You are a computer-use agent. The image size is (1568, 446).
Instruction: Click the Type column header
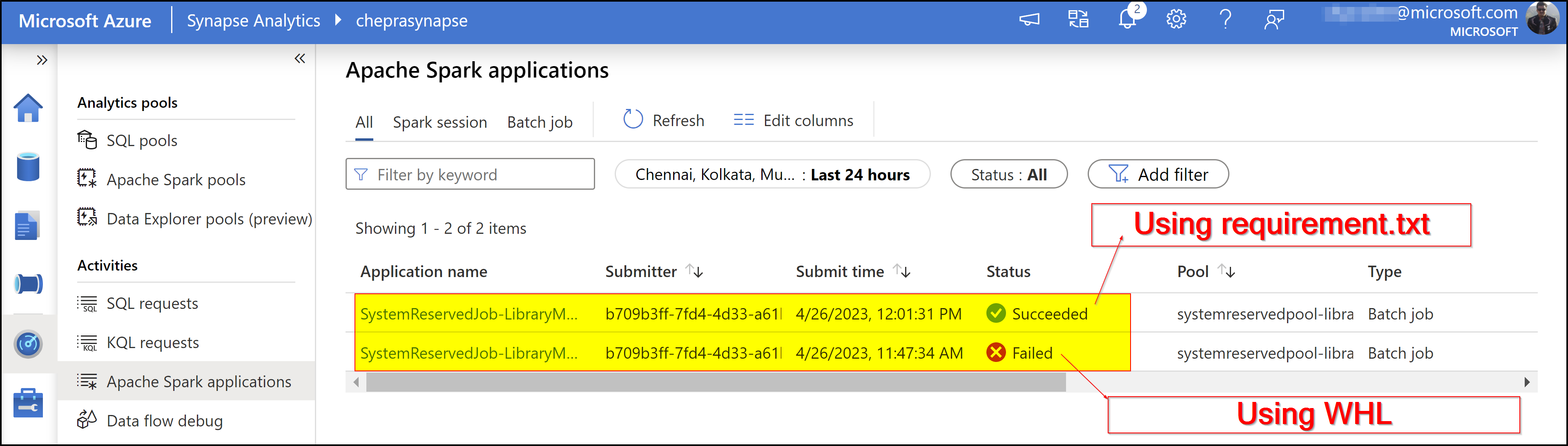pos(1384,271)
